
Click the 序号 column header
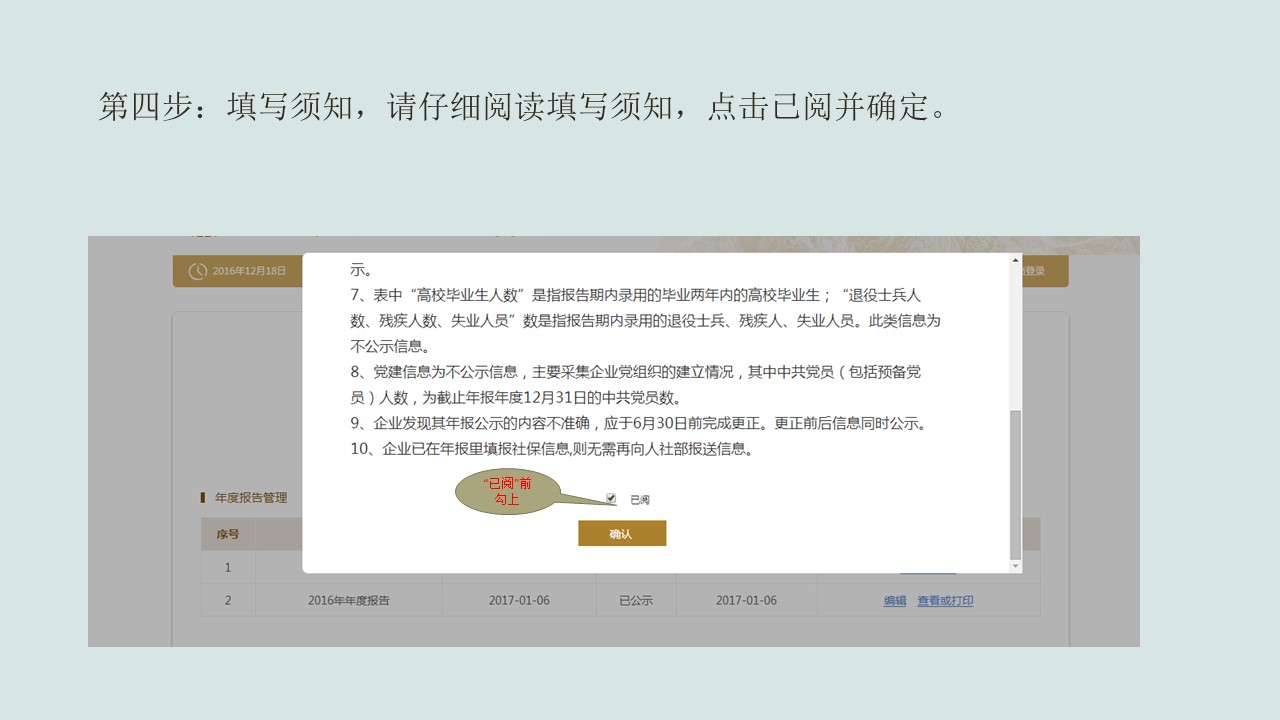pyautogui.click(x=228, y=533)
